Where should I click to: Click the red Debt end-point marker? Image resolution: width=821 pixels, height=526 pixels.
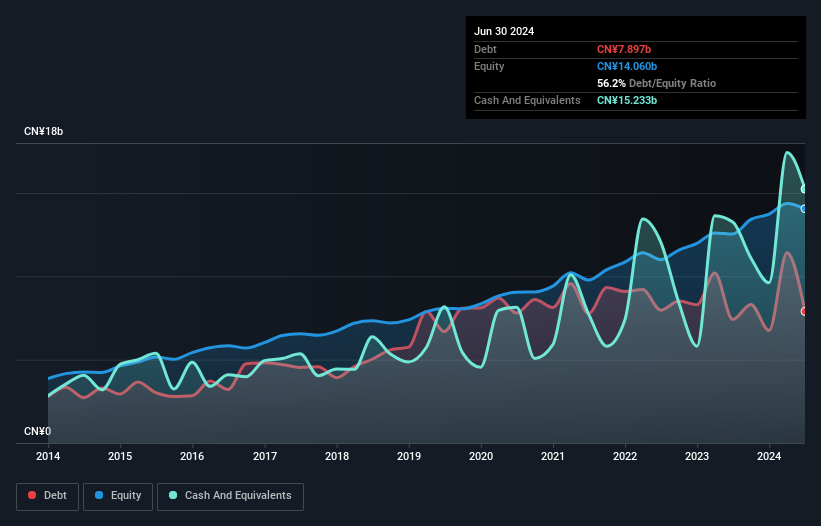coord(805,311)
